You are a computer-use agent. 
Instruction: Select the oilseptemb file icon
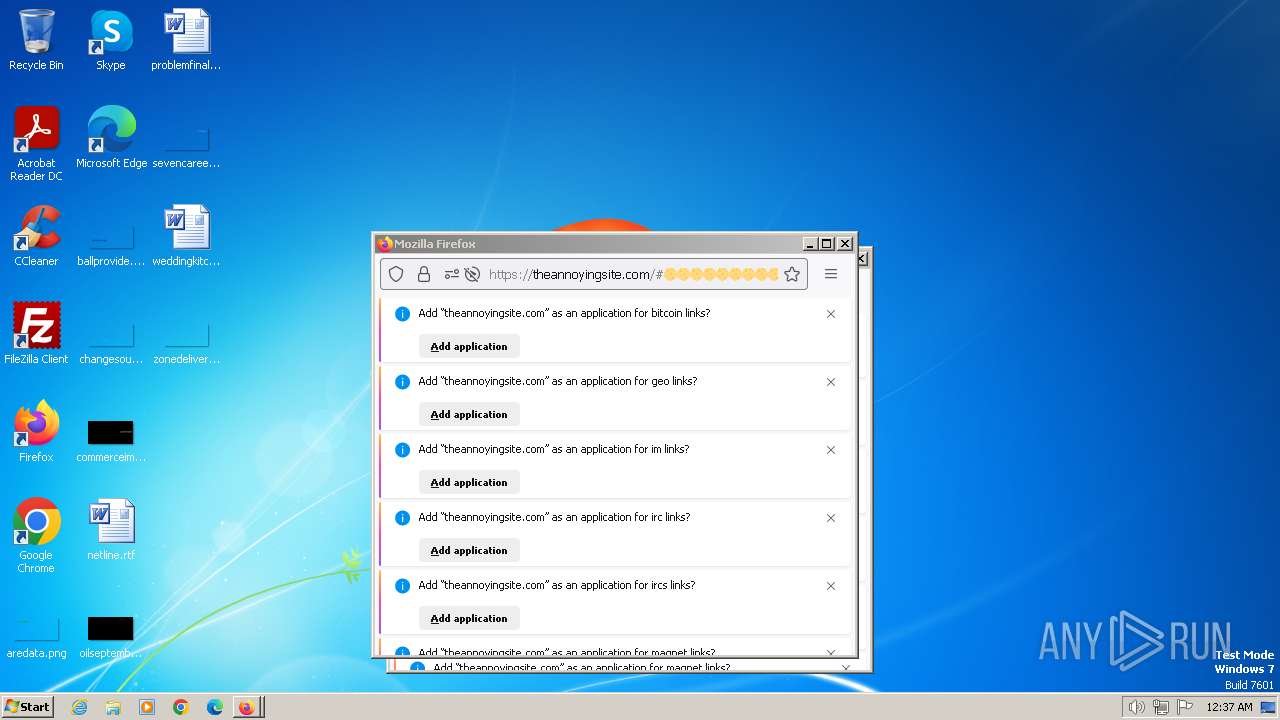click(x=111, y=636)
